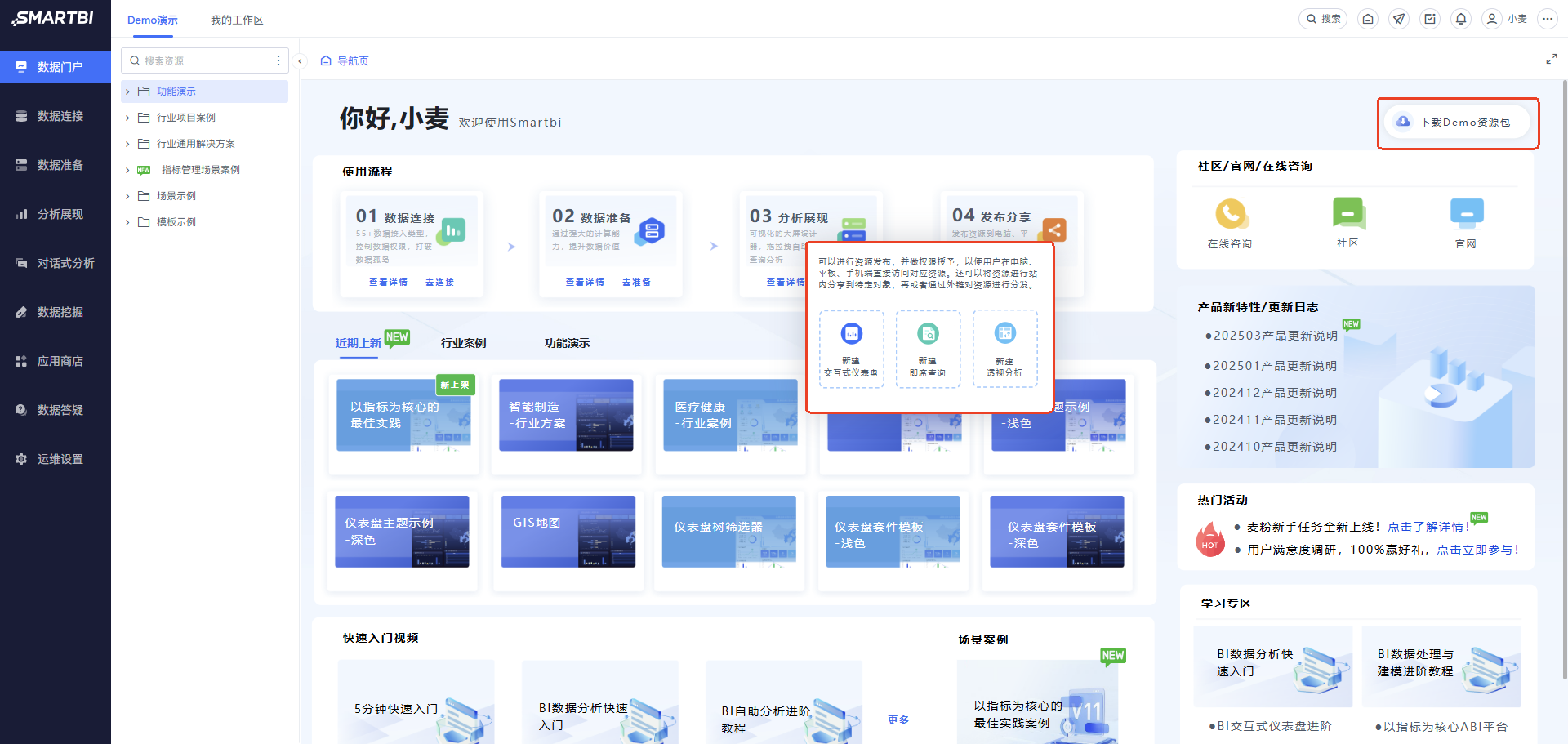Click the top bar 搜索 search box
Image resolution: width=1568 pixels, height=744 pixels.
pyautogui.click(x=1323, y=19)
